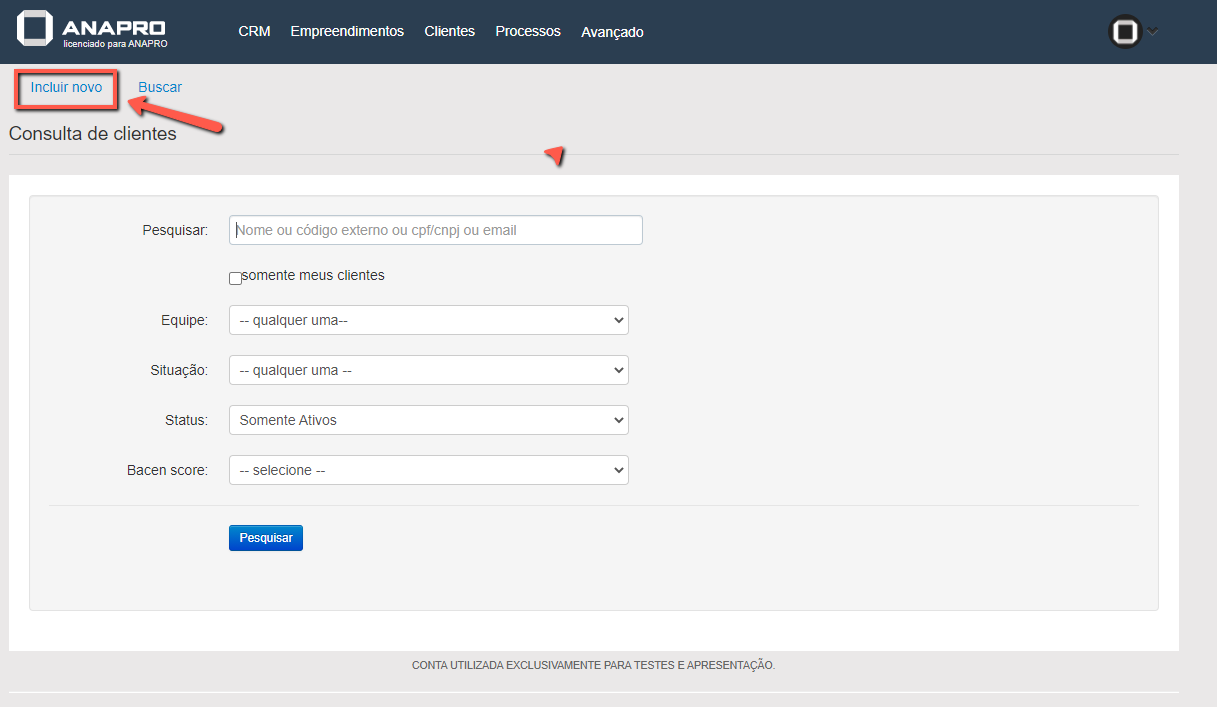Open the Clientes menu
1217x707 pixels.
(x=449, y=31)
